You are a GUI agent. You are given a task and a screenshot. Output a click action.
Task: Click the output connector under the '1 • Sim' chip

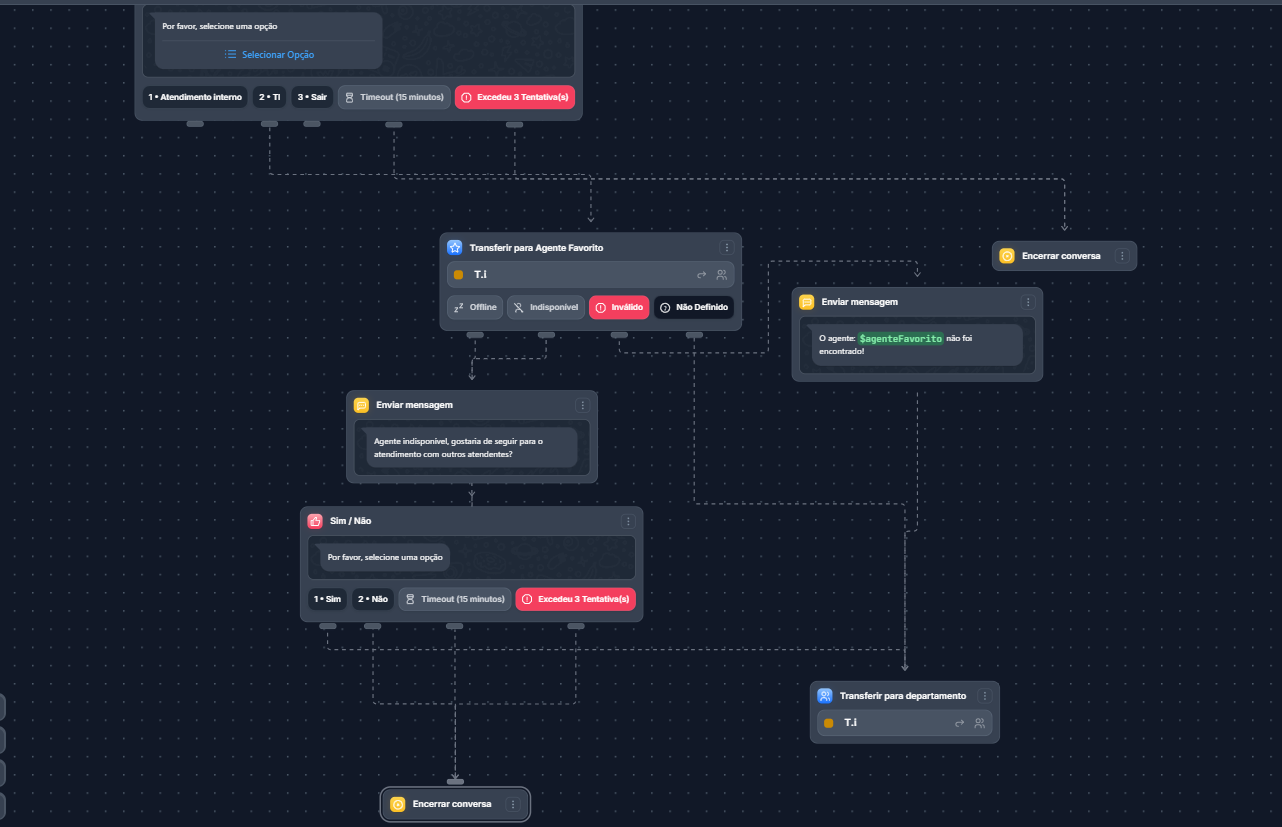327,626
